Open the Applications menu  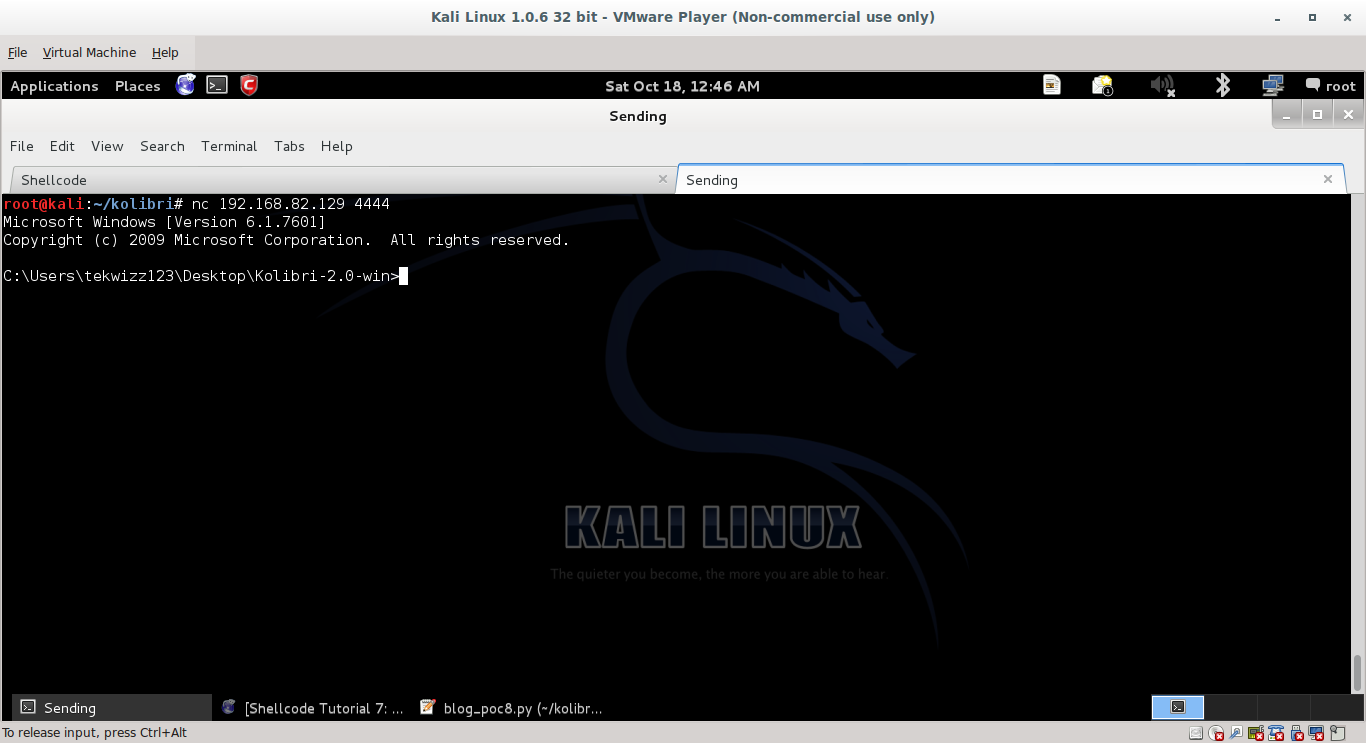point(54,86)
